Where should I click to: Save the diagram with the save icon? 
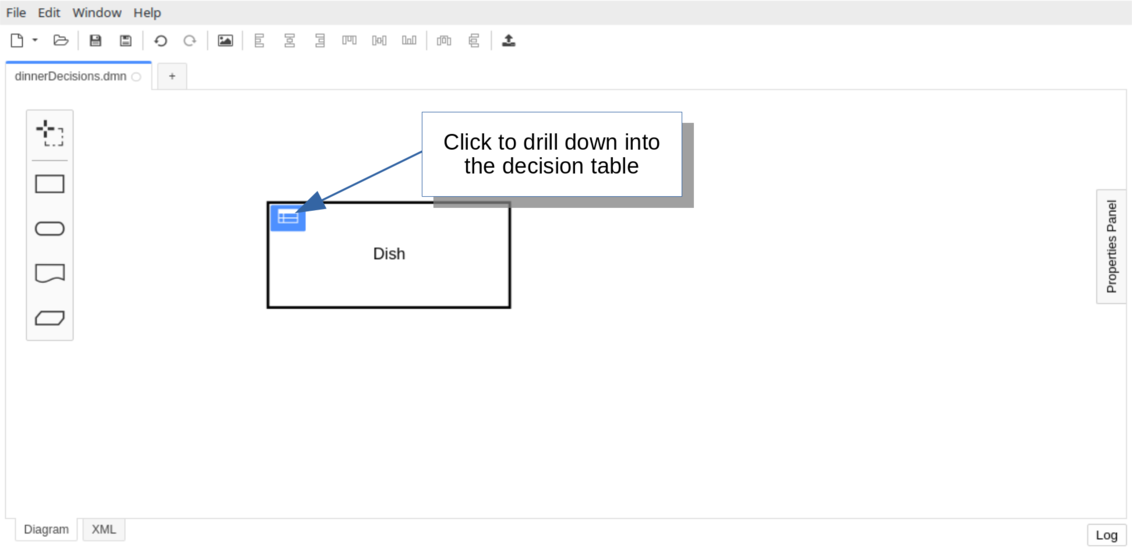click(x=96, y=41)
